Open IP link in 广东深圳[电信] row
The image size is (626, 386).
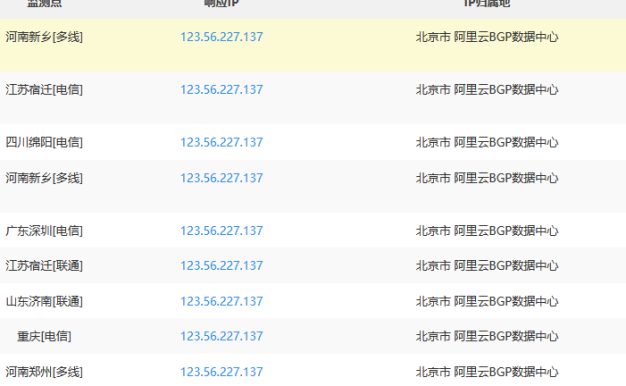(222, 231)
